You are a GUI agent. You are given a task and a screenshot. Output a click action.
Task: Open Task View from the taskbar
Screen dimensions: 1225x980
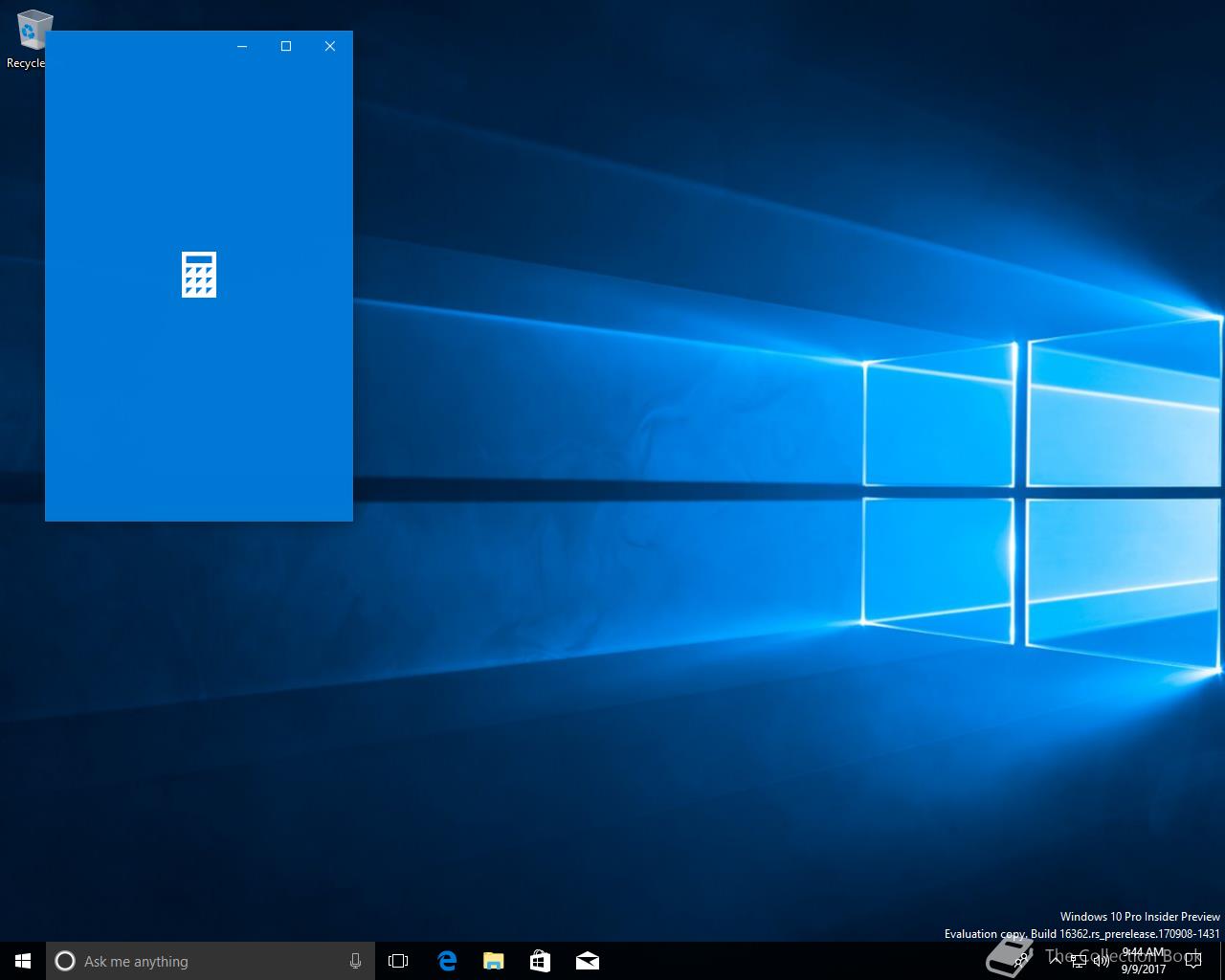click(398, 961)
